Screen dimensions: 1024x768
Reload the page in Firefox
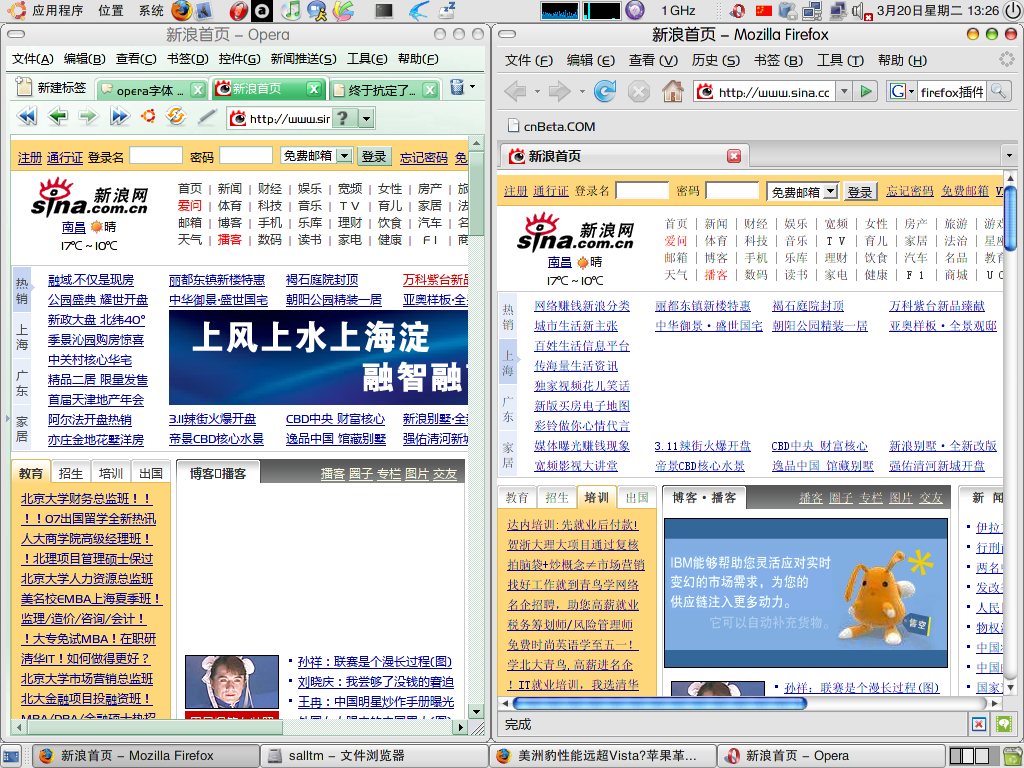605,91
